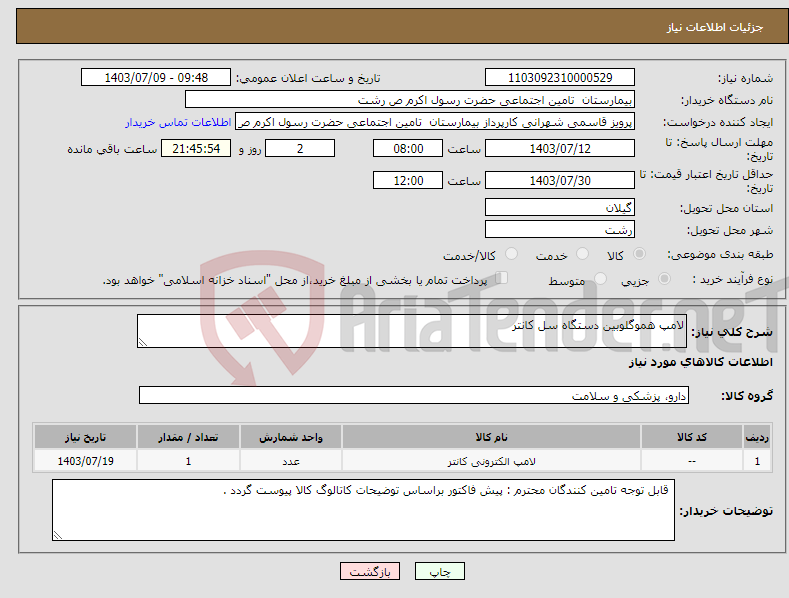Click the delivery city field رشت
This screenshot has height=598, width=789.
[x=560, y=230]
